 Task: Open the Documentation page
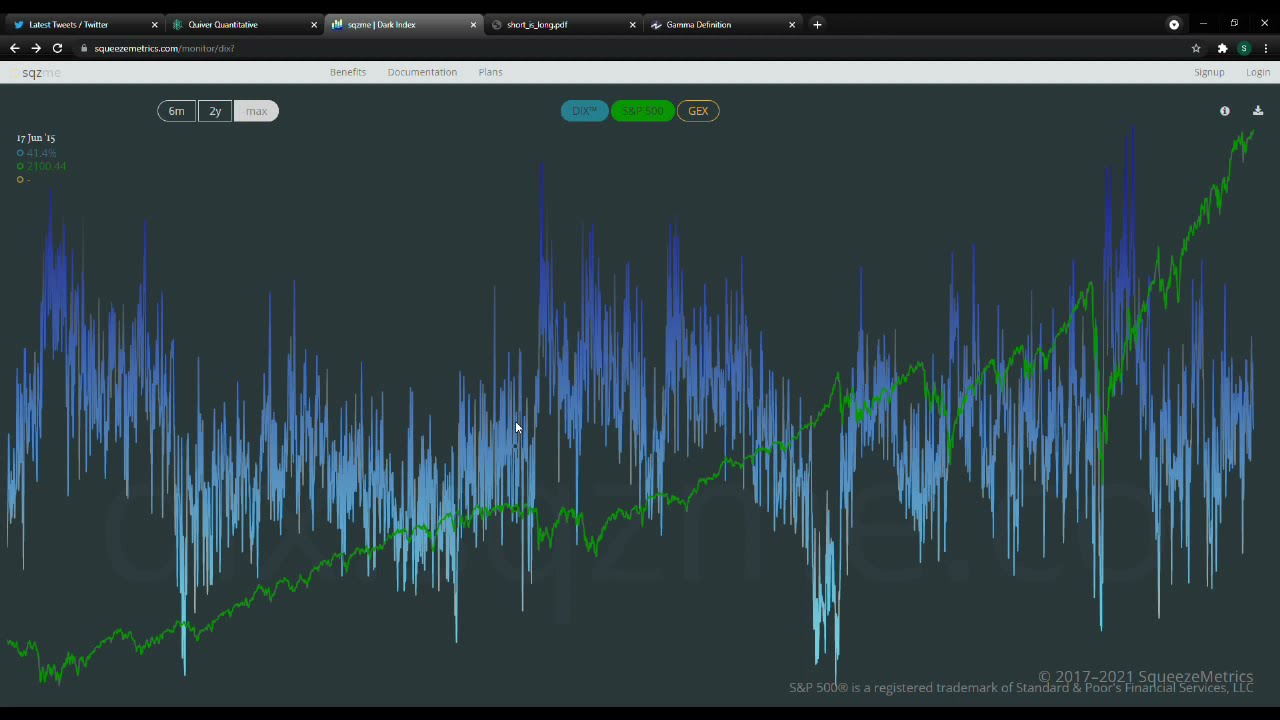[422, 72]
